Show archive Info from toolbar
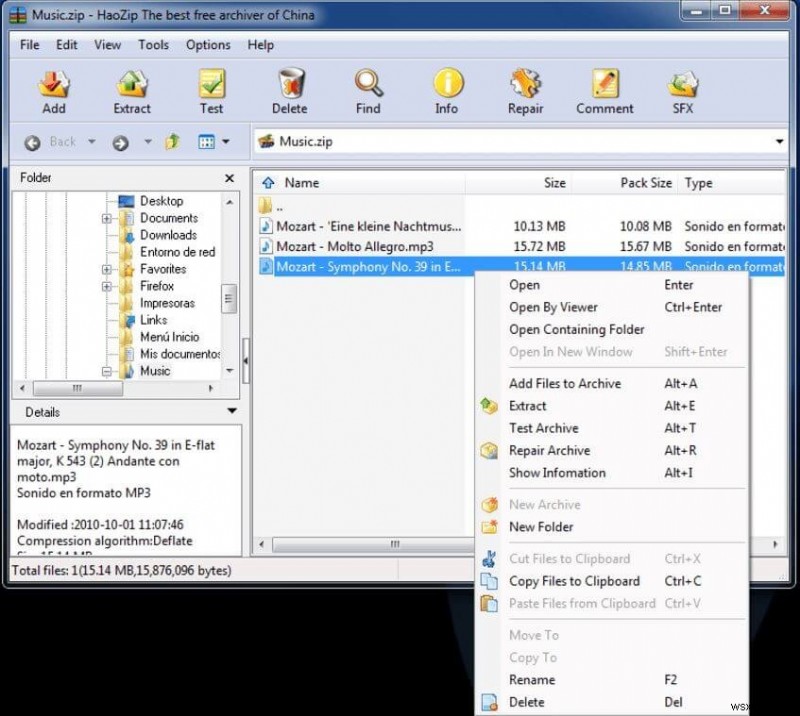The height and width of the screenshot is (716, 800). coord(448,83)
